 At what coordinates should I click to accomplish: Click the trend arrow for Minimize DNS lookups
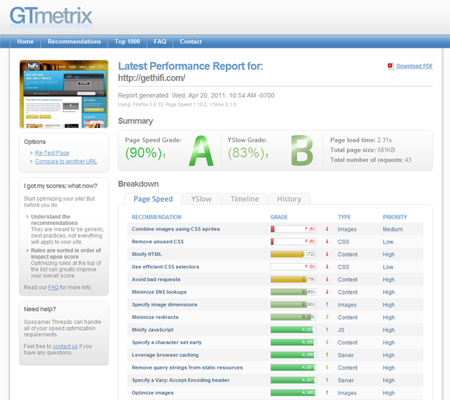(327, 292)
